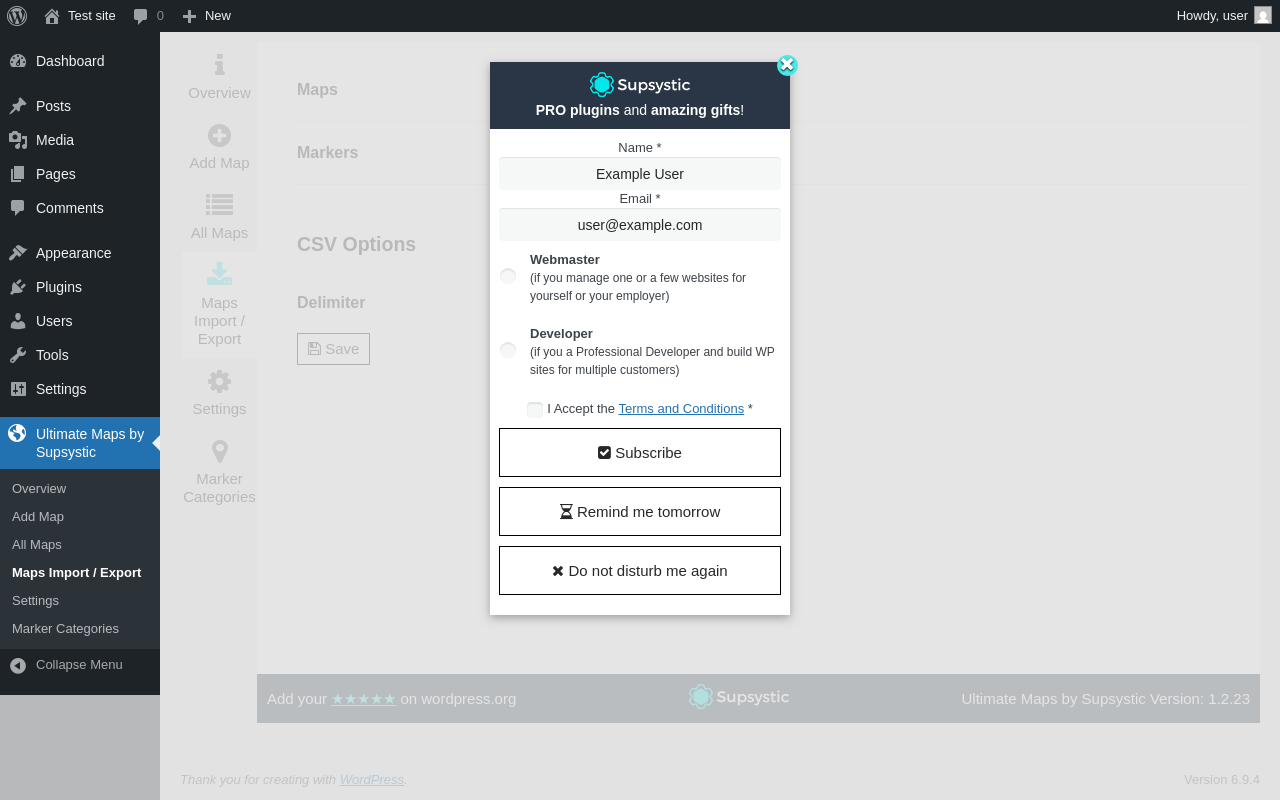Click the Markers section heading
Screen dimensions: 1280x800
click(x=327, y=152)
